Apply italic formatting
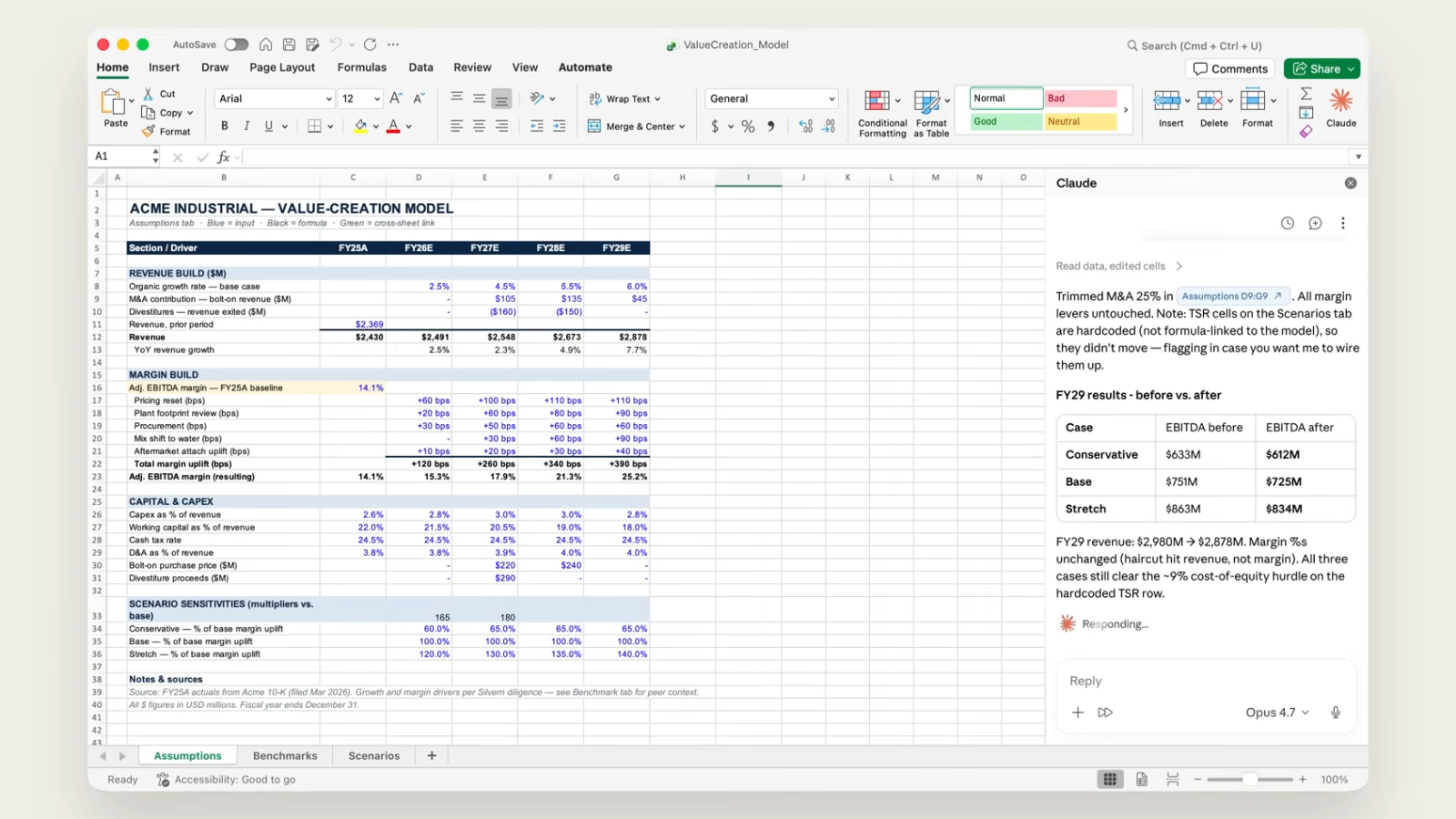Viewport: 1456px width, 819px height. click(246, 126)
